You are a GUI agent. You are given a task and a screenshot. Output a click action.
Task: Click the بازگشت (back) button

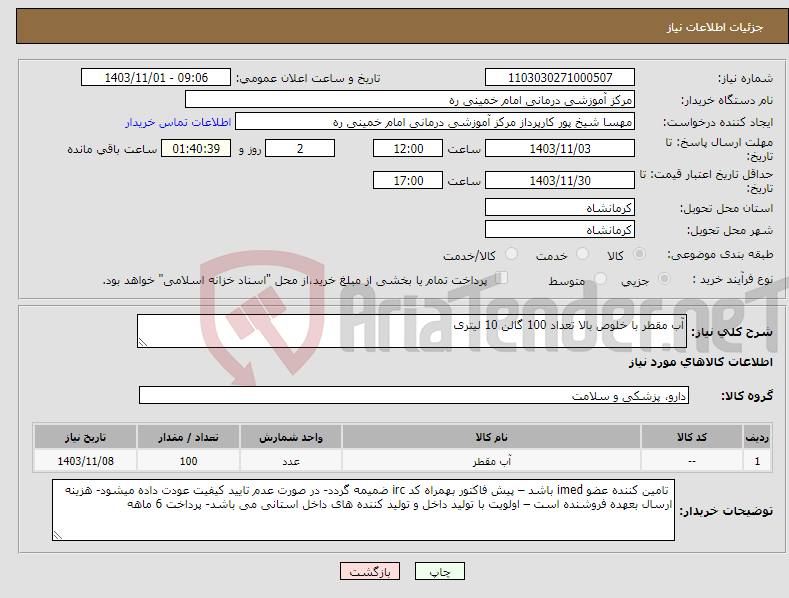(370, 571)
